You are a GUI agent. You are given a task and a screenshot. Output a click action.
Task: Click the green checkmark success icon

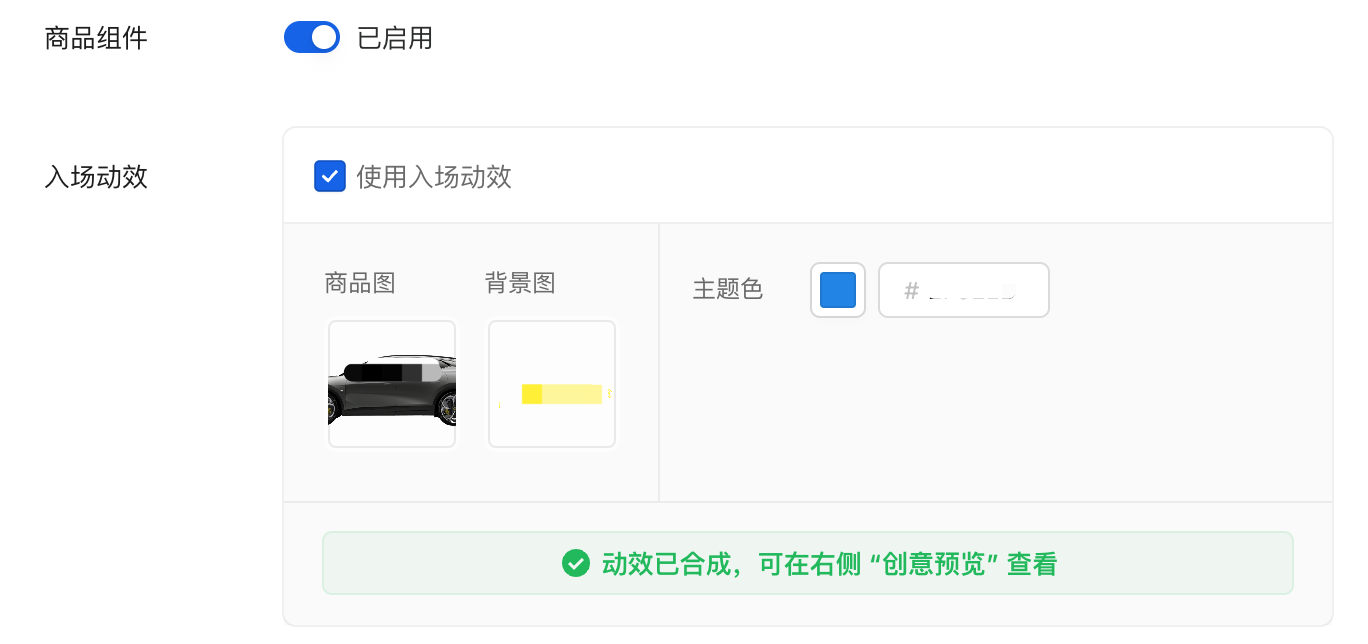point(575,564)
